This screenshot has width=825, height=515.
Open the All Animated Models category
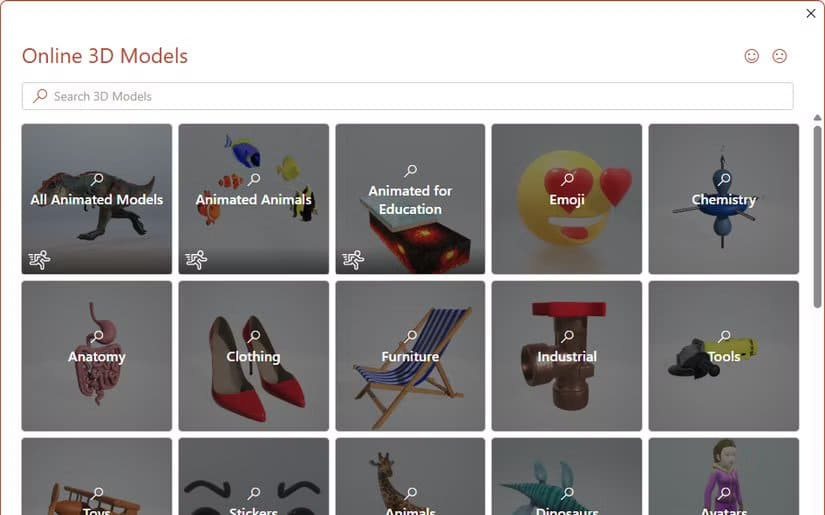coord(97,199)
